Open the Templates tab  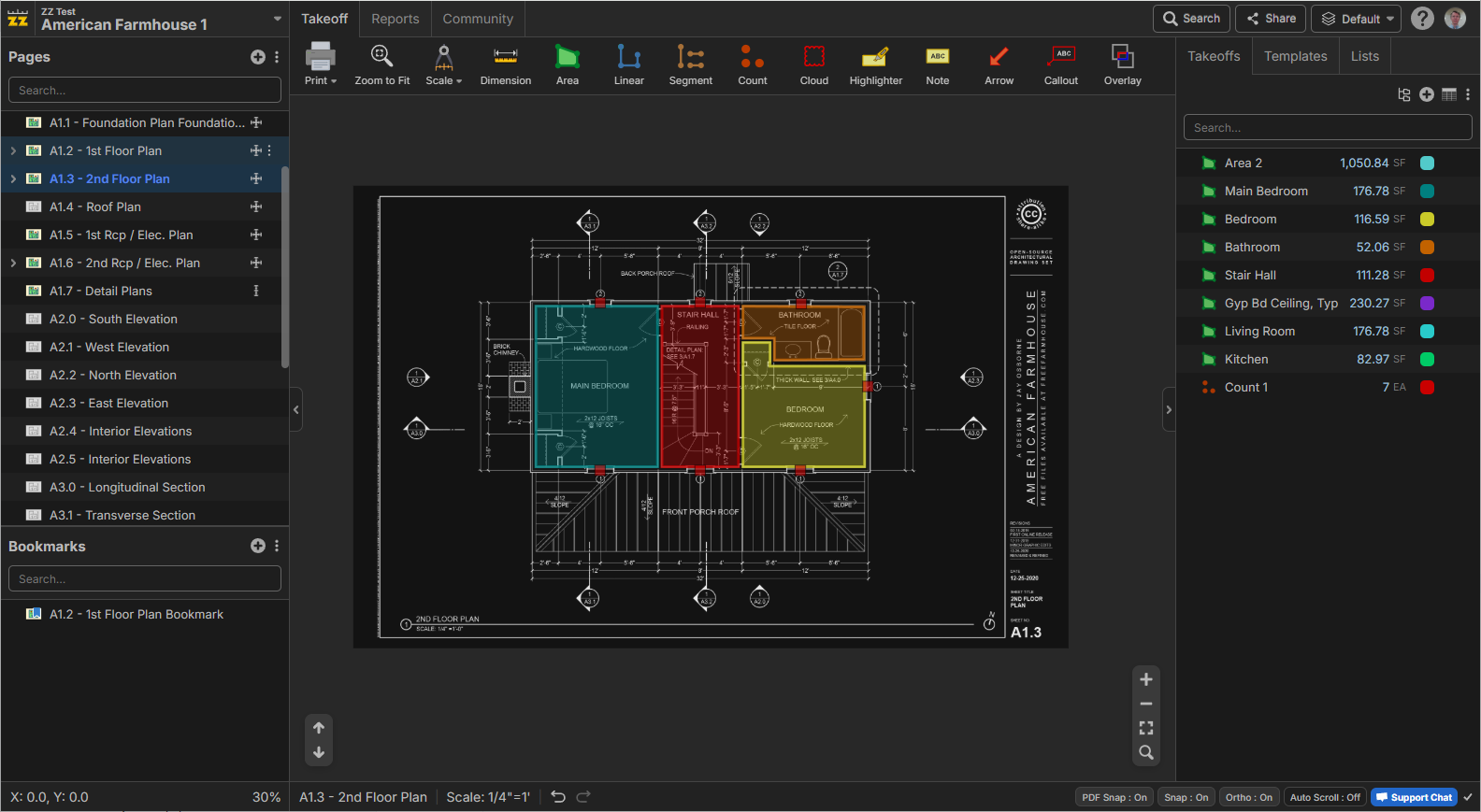(x=1295, y=56)
